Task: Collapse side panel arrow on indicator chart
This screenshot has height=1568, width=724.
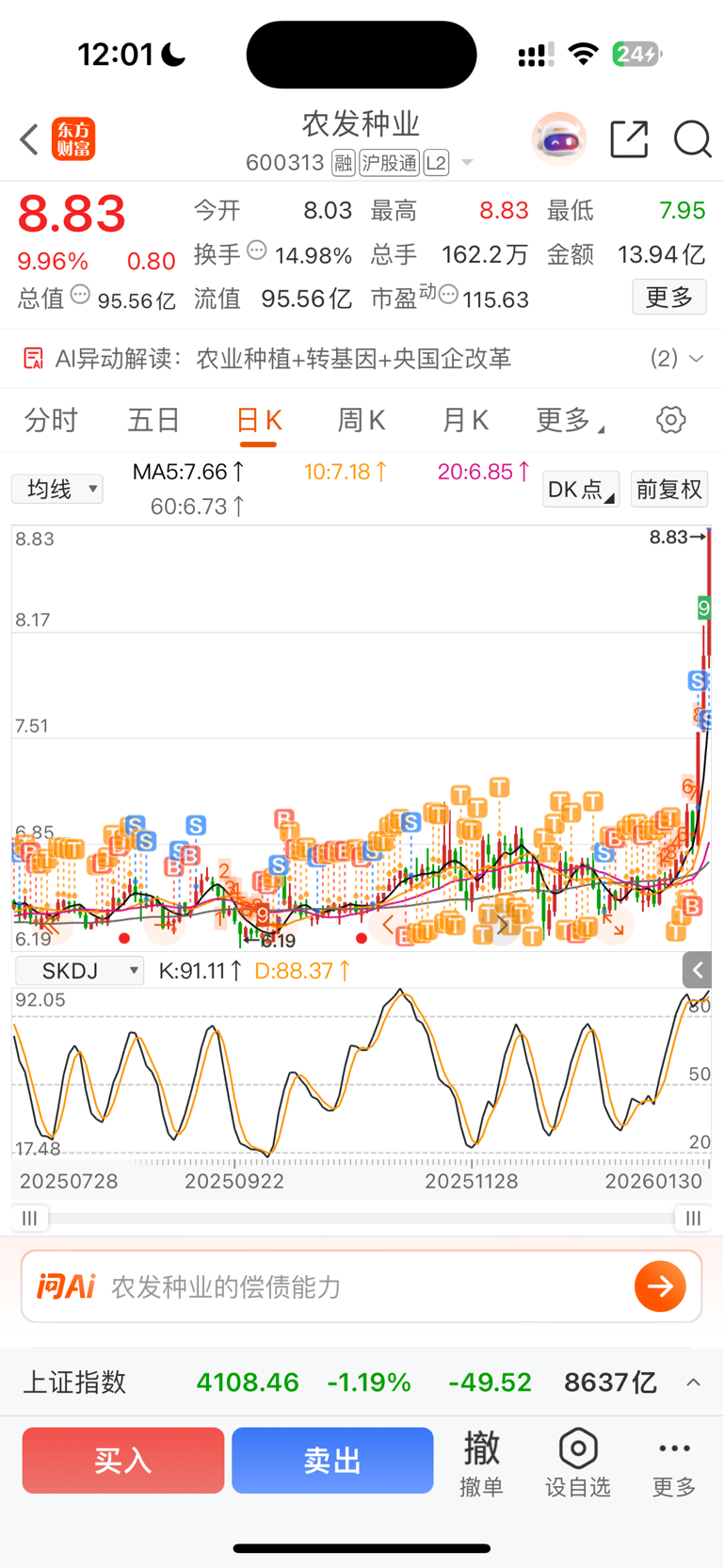Action: pyautogui.click(x=697, y=970)
